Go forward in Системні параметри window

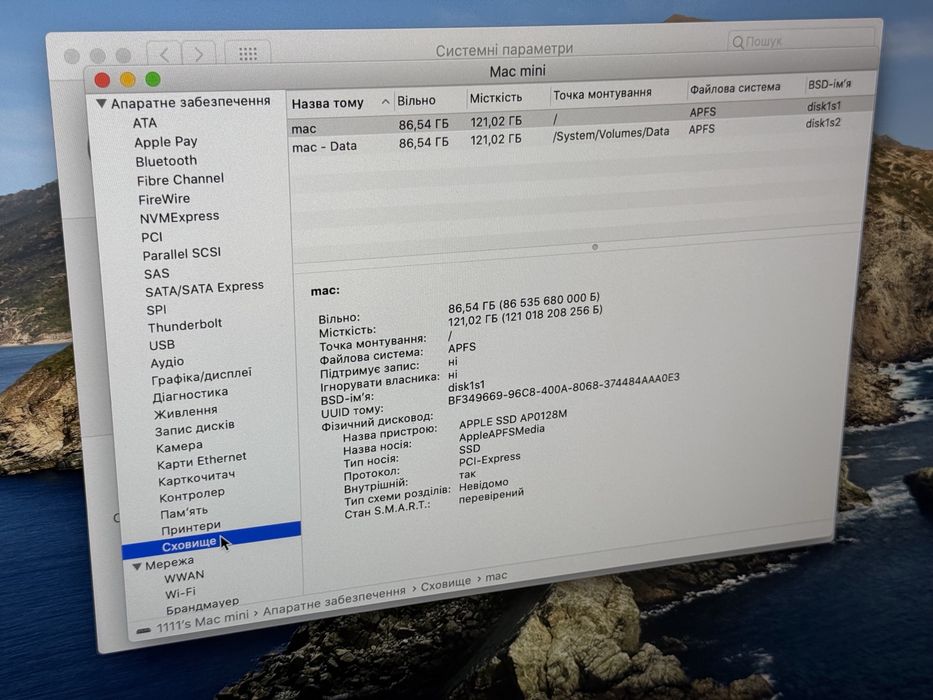tap(199, 54)
